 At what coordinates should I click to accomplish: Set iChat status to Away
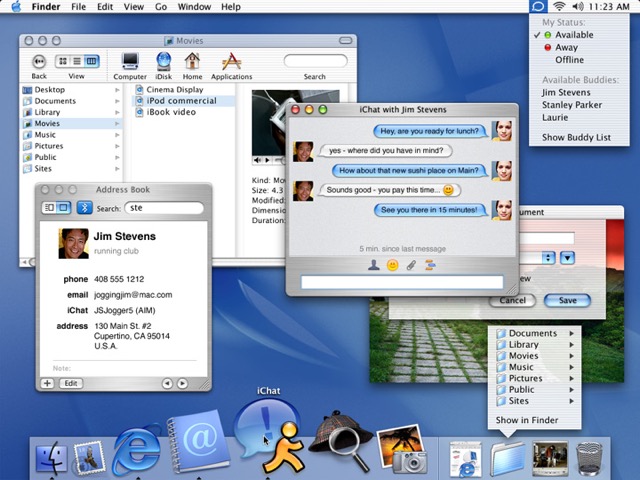(x=567, y=47)
